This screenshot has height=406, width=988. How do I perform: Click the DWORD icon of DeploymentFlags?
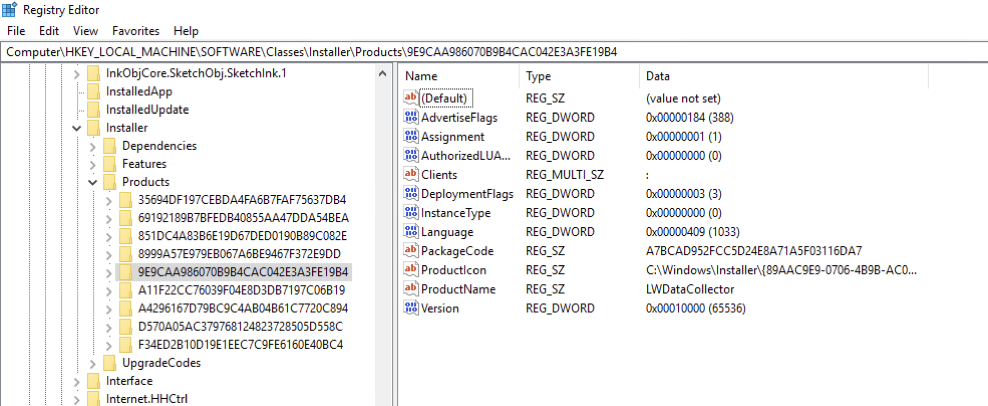[x=411, y=194]
